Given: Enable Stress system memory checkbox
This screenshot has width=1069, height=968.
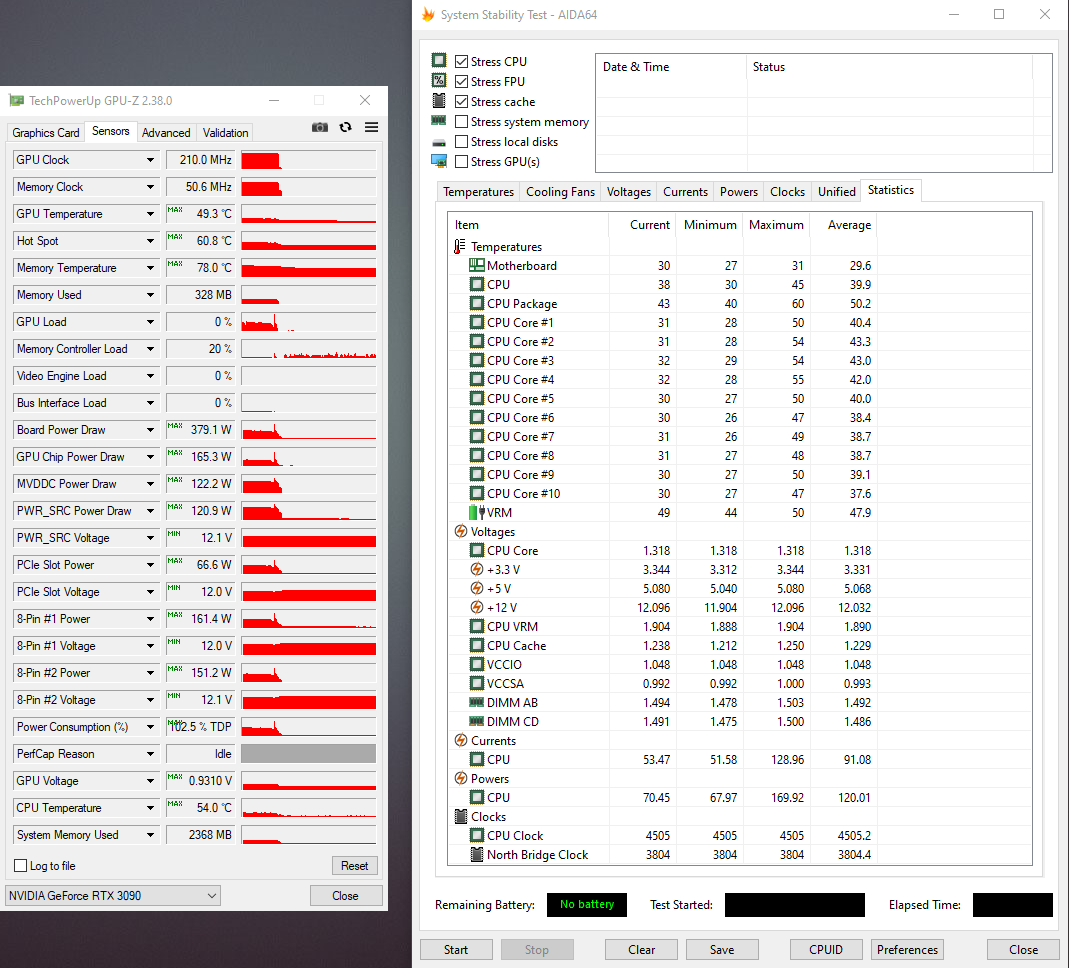Looking at the screenshot, I should [x=461, y=122].
